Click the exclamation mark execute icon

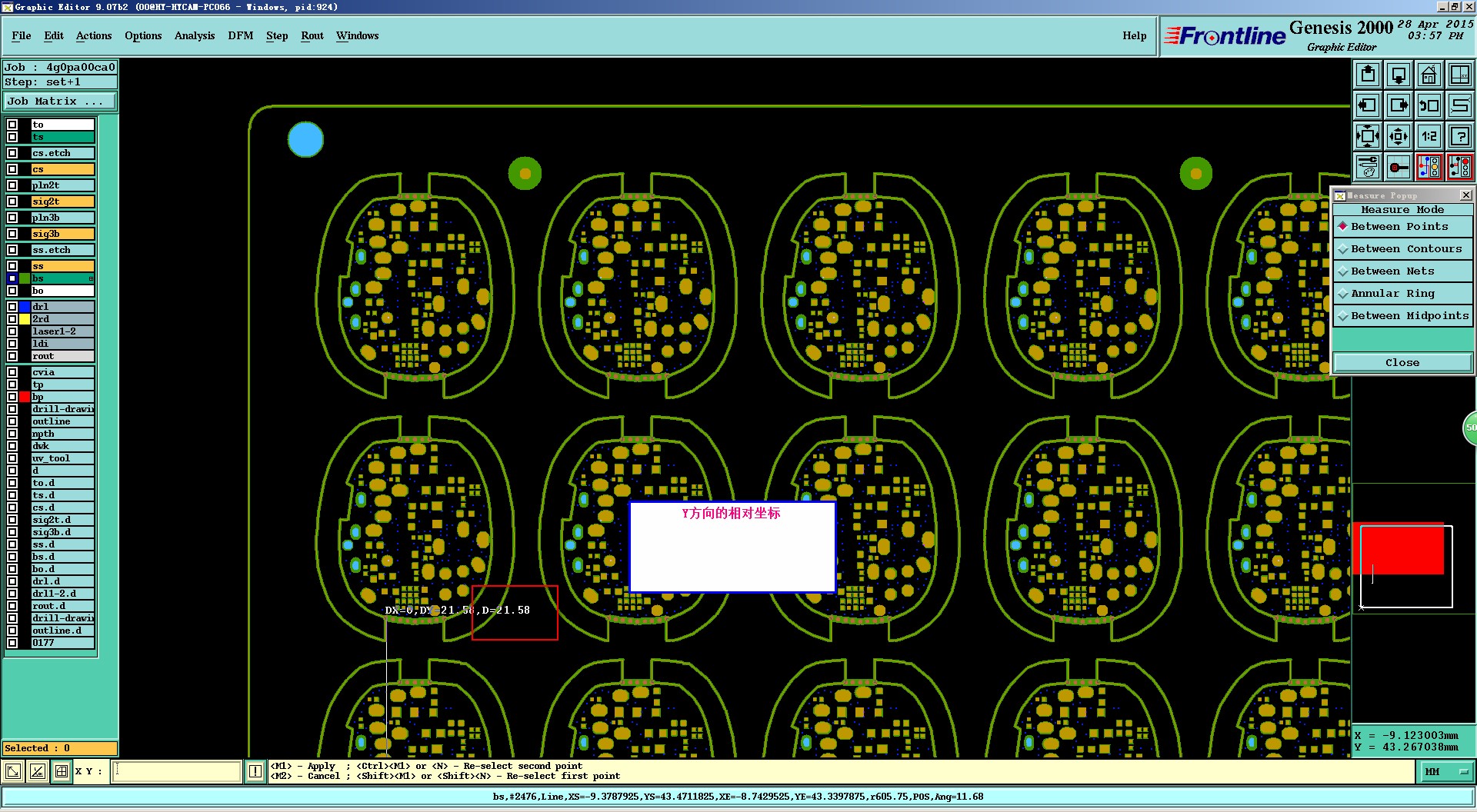255,771
